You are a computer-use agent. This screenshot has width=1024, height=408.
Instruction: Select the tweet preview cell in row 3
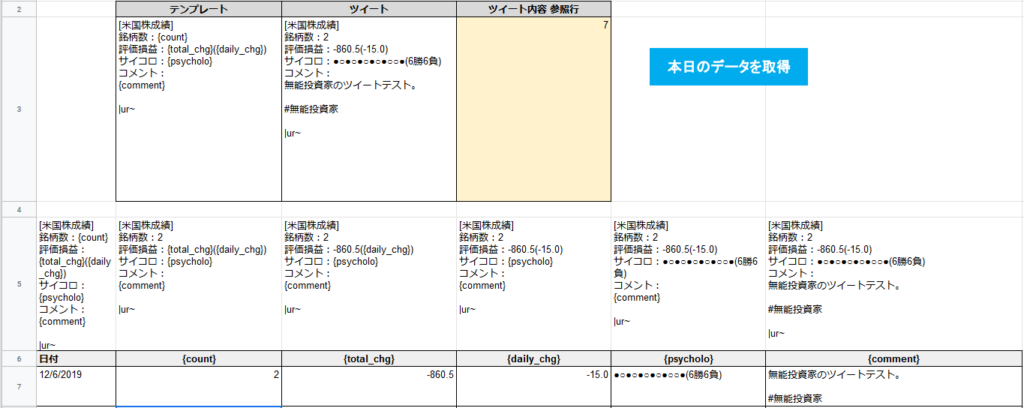click(369, 109)
